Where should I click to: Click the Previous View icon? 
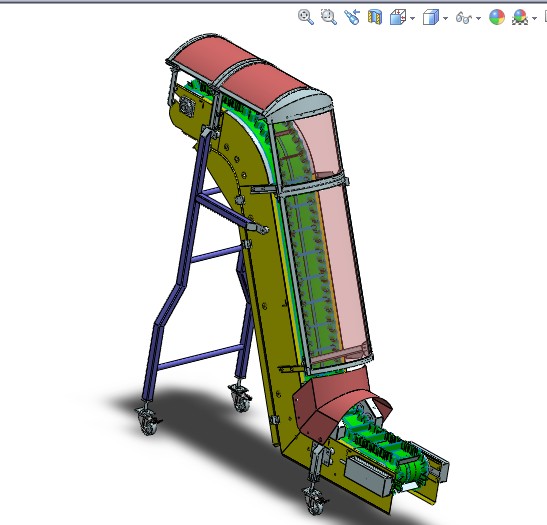[x=352, y=17]
